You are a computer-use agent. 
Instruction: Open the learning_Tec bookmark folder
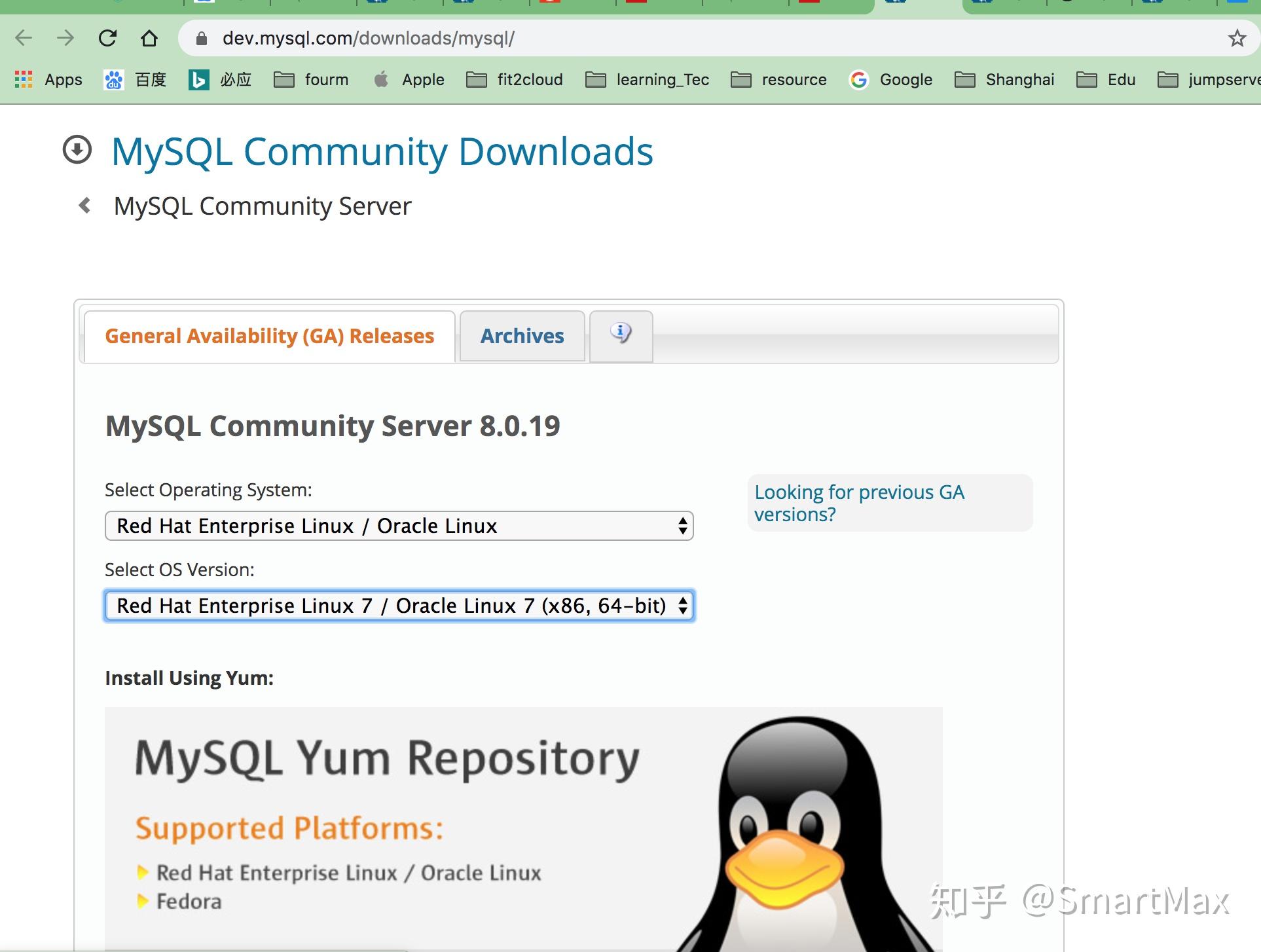(x=647, y=80)
